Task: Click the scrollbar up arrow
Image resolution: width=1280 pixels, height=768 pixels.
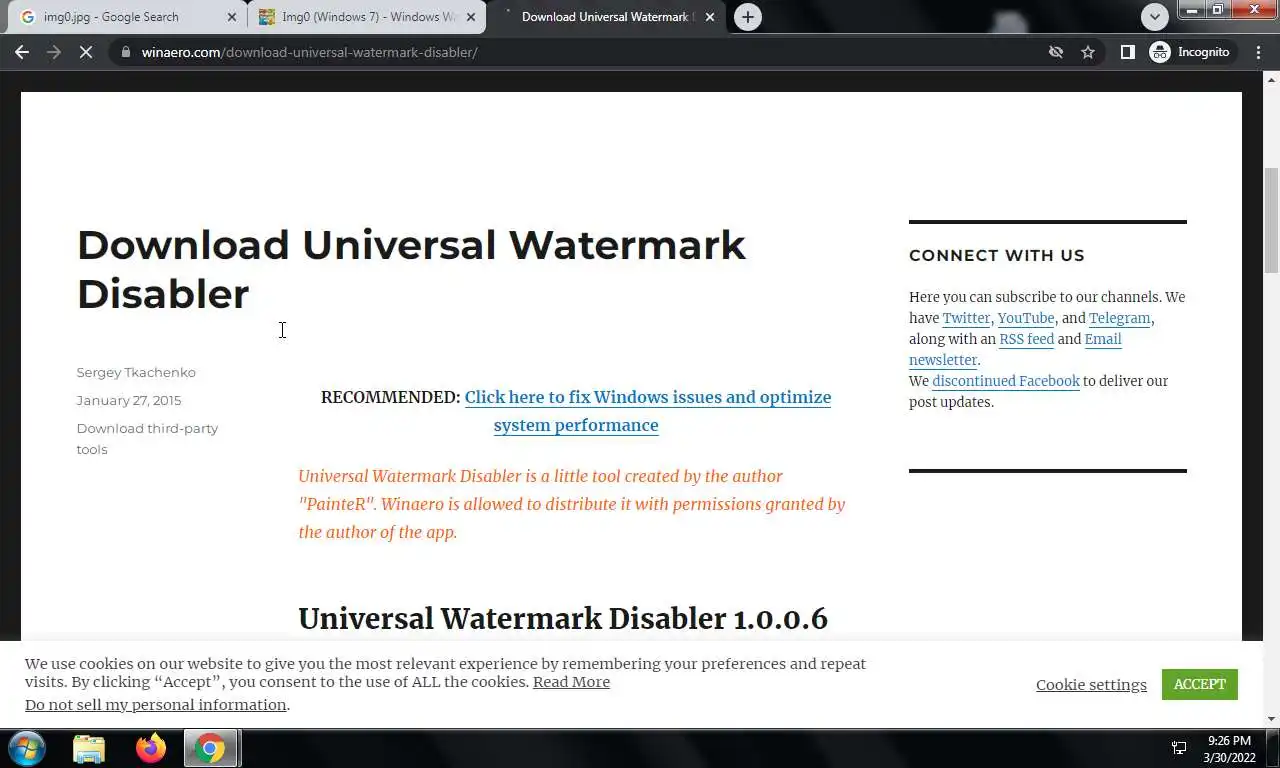Action: coord(1271,79)
